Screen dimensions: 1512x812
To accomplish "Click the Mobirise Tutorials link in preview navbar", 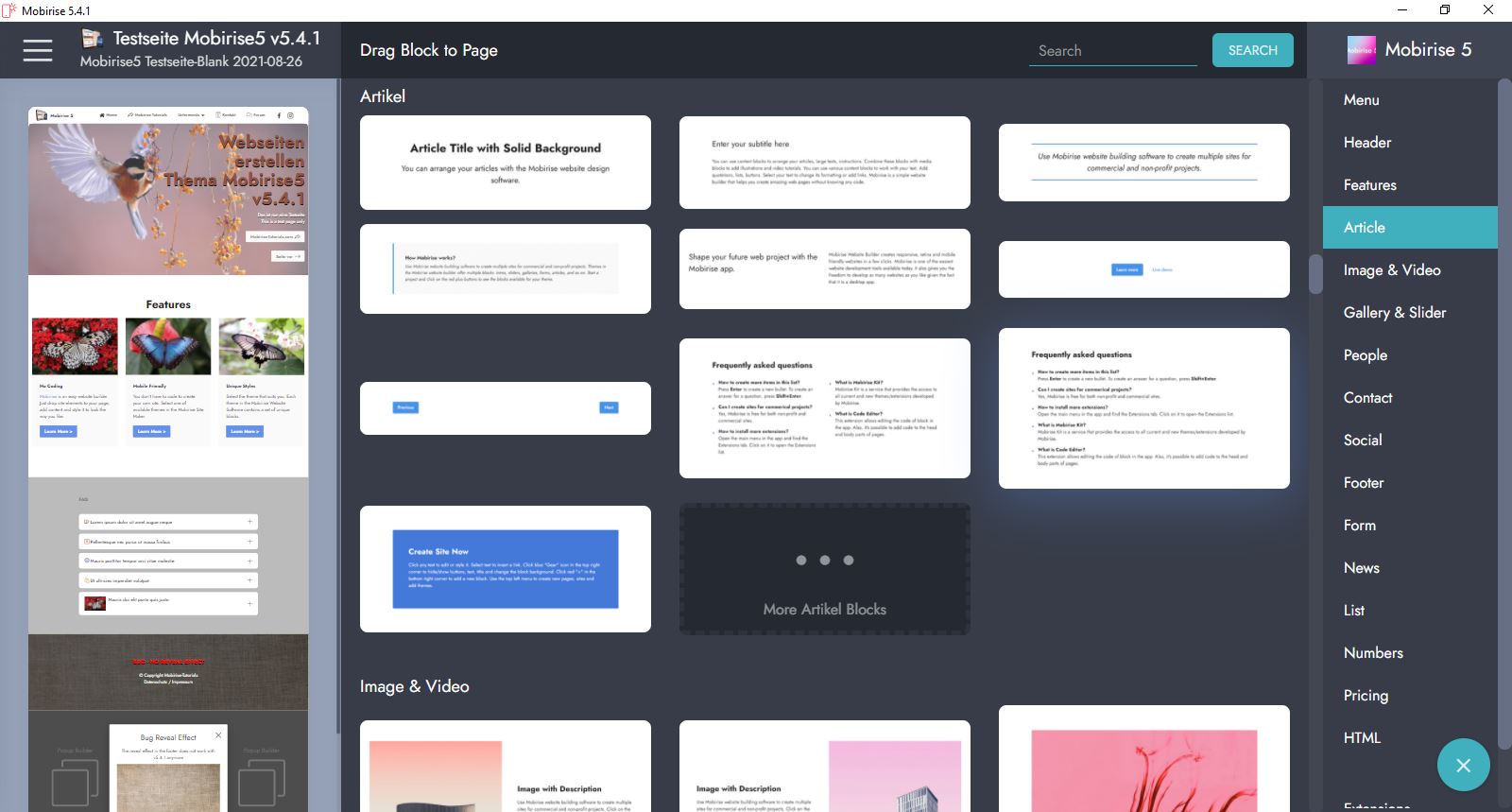I will (147, 115).
